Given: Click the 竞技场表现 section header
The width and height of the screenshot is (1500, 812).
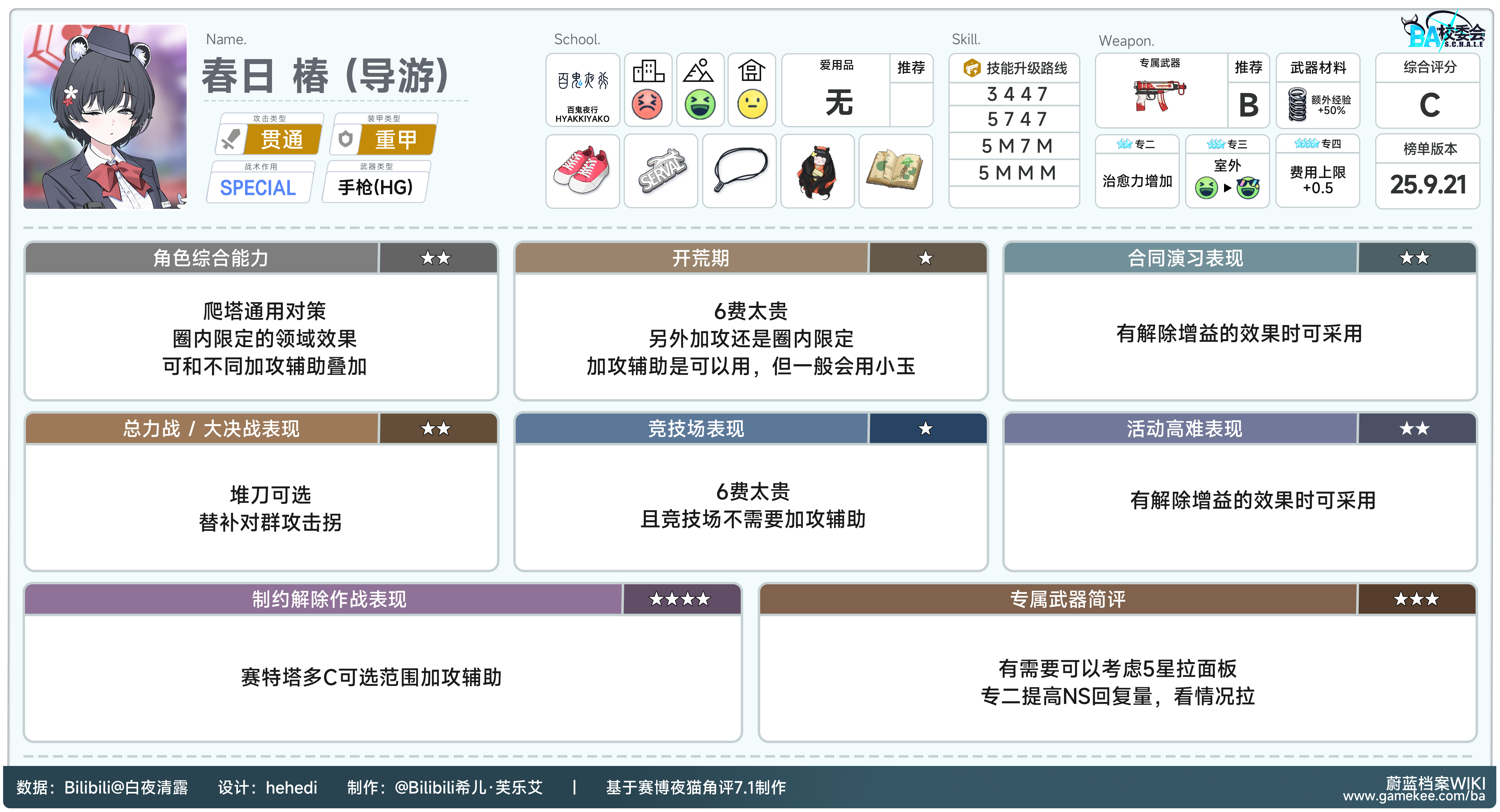Looking at the screenshot, I should [695, 429].
